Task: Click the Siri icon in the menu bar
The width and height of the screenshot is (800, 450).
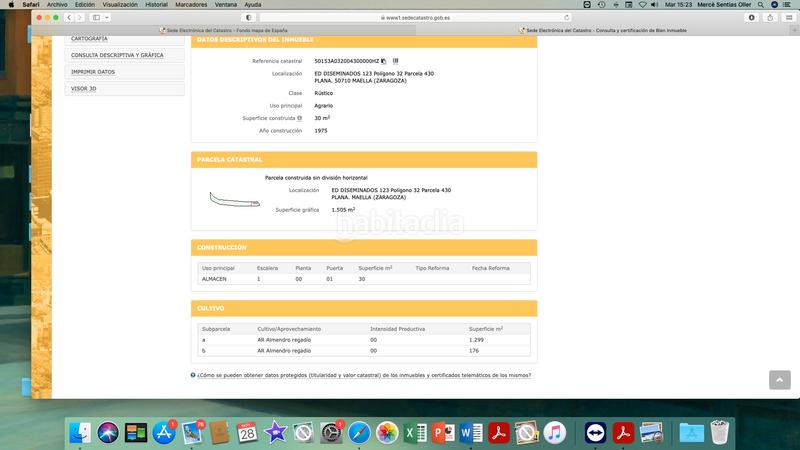Action: pyautogui.click(x=774, y=5)
